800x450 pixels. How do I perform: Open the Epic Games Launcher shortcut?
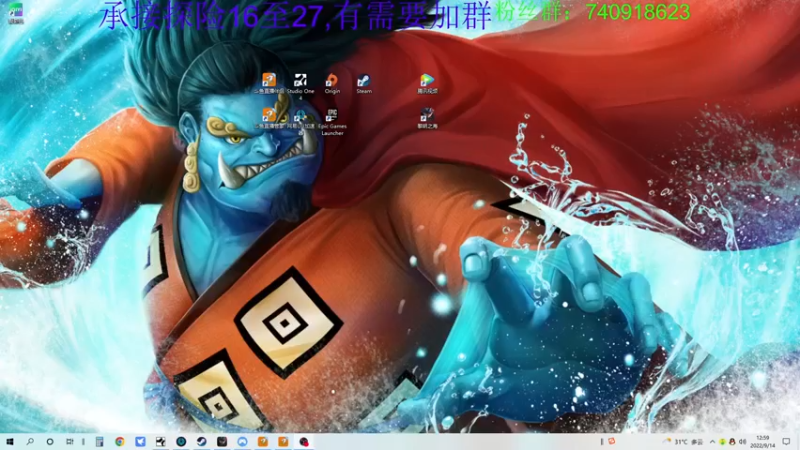pyautogui.click(x=332, y=121)
